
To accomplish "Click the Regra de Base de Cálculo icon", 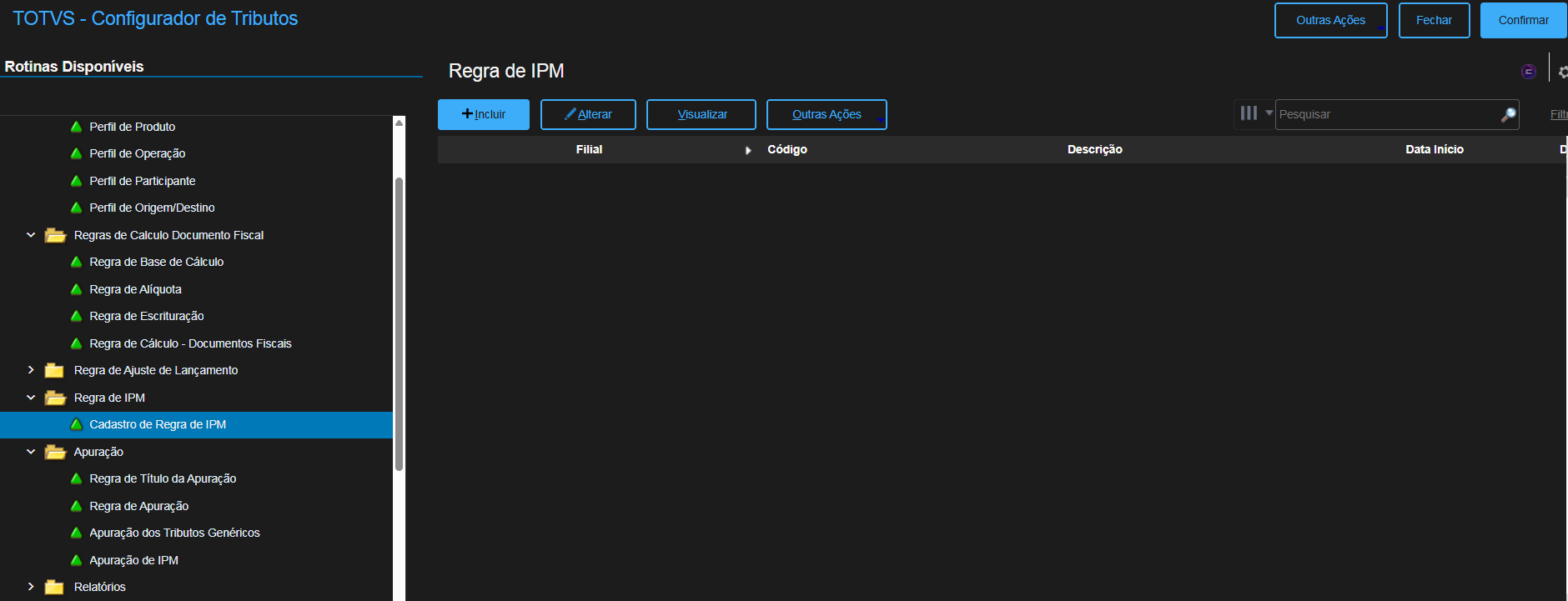I will pyautogui.click(x=76, y=262).
